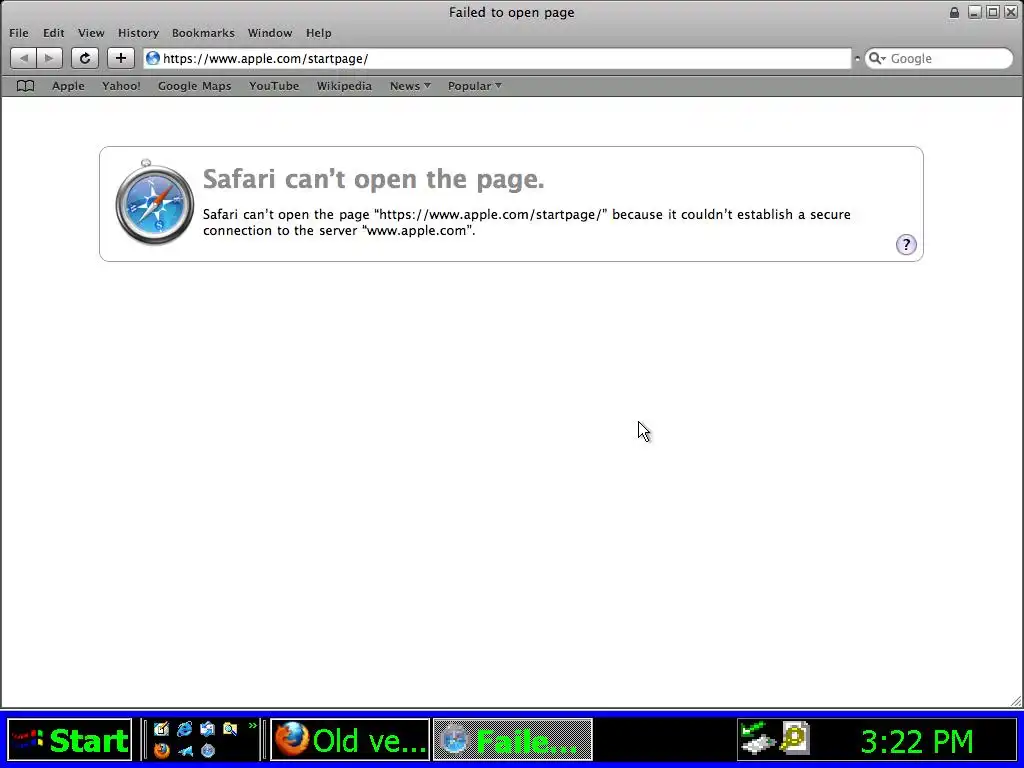Open the Popular bookmarks dropdown
The image size is (1024, 768).
tap(474, 86)
